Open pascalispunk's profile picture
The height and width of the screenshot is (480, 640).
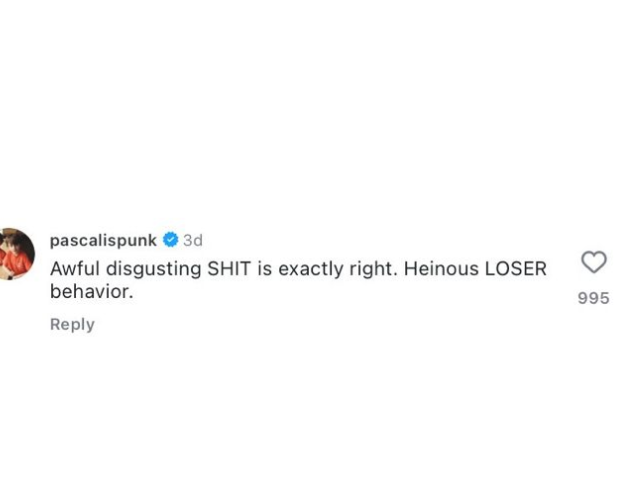tap(17, 254)
